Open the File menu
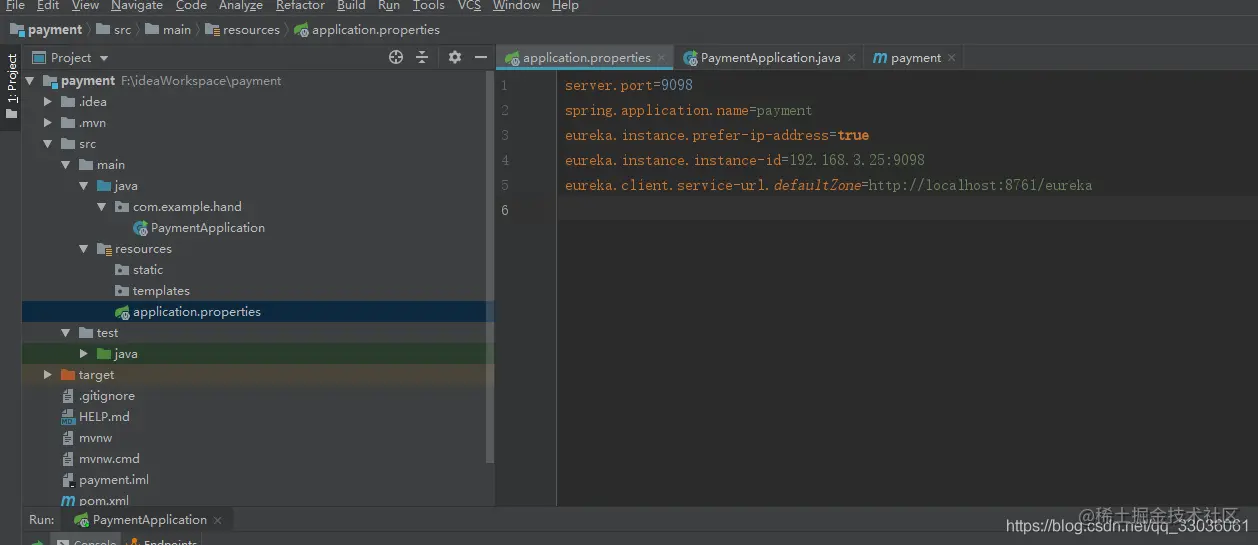The width and height of the screenshot is (1258, 545). (15, 5)
